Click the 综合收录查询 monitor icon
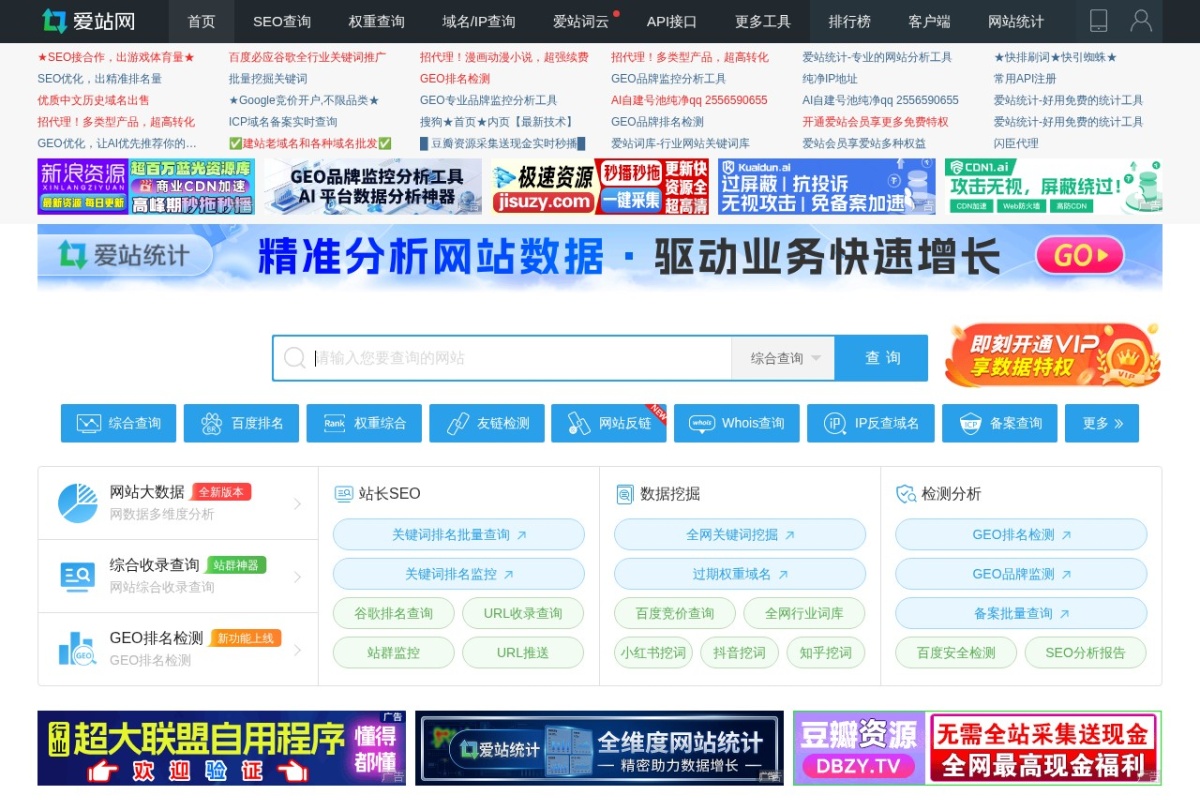The height and width of the screenshot is (800, 1200). pyautogui.click(x=77, y=576)
